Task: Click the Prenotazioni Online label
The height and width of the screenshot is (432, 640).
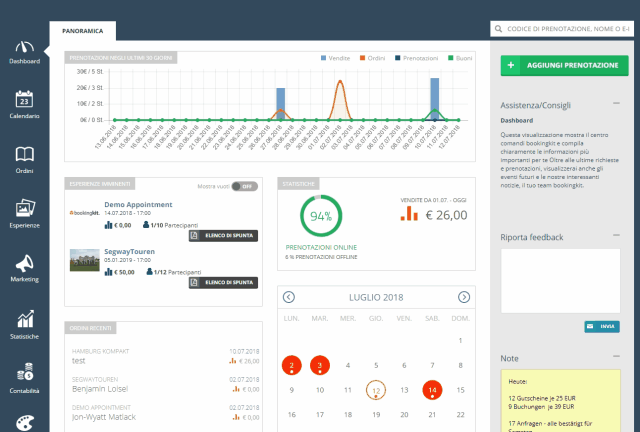Action: point(321,247)
